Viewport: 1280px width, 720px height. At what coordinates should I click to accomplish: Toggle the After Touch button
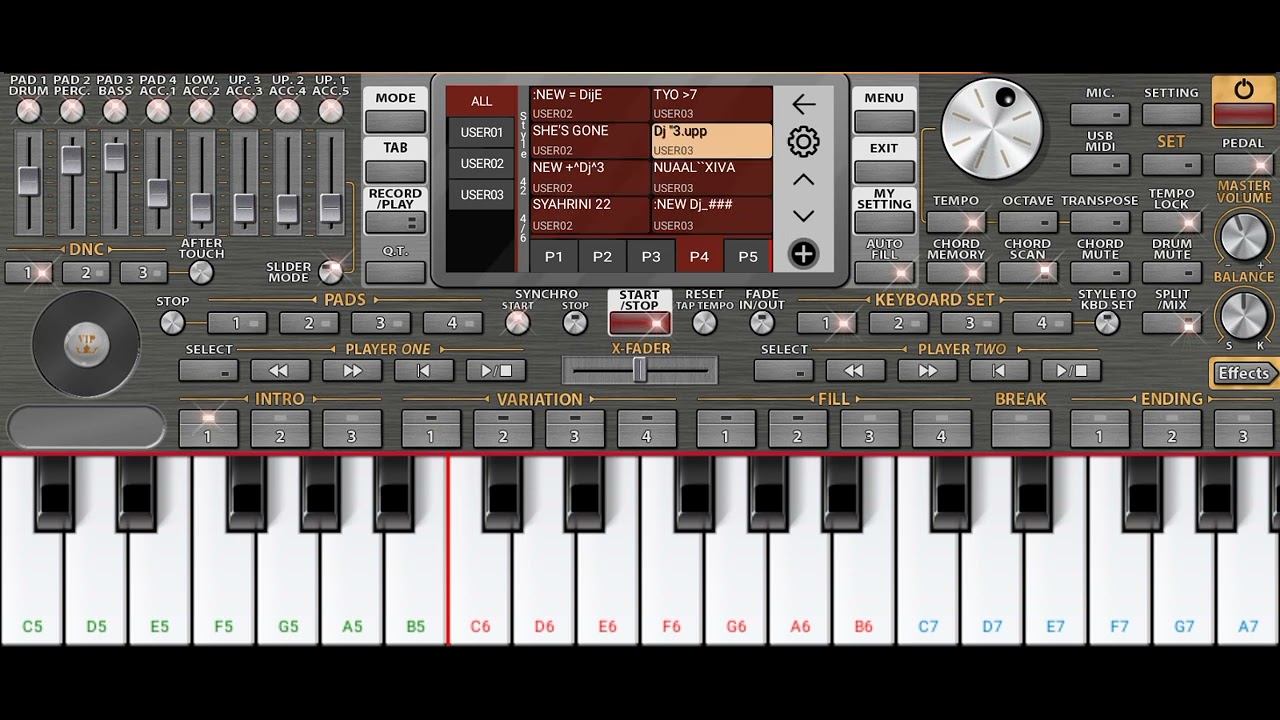(201, 273)
